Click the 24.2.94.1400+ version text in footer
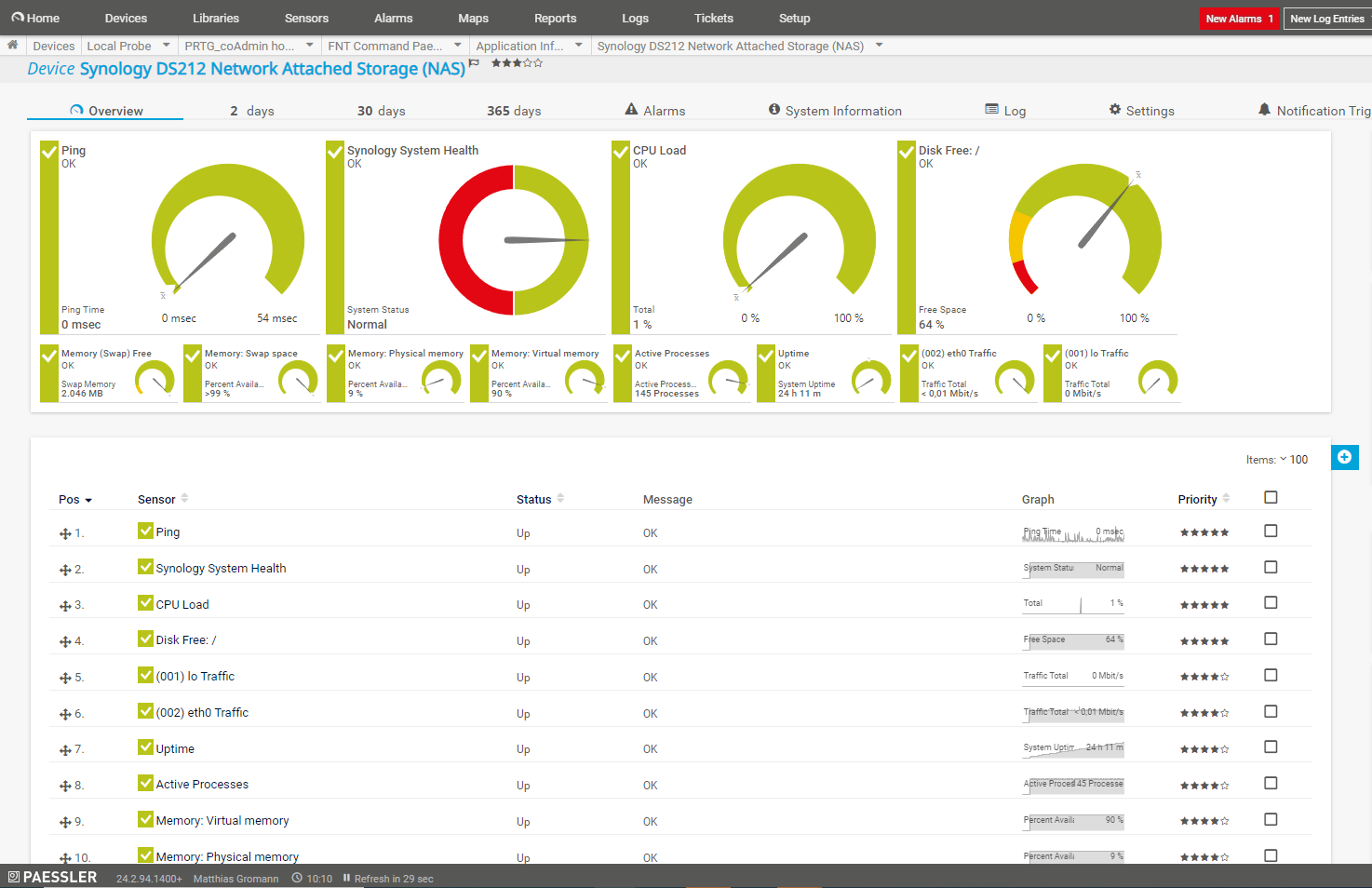This screenshot has width=1372, height=888. point(149,879)
